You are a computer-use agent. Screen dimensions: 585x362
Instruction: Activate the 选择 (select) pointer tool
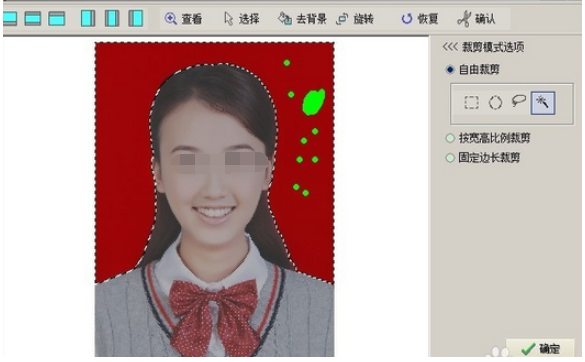241,19
